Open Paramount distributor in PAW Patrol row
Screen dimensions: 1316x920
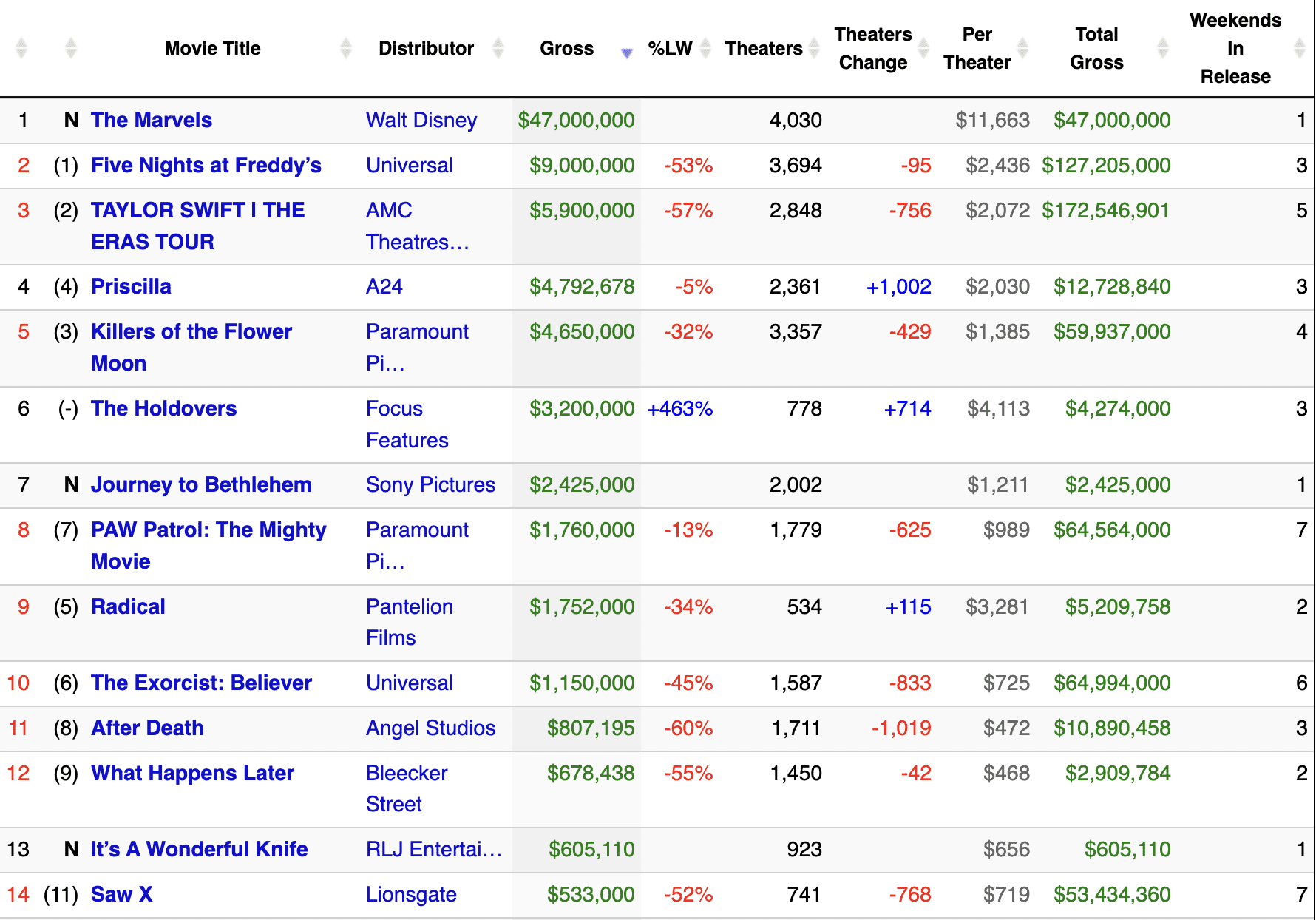click(417, 545)
